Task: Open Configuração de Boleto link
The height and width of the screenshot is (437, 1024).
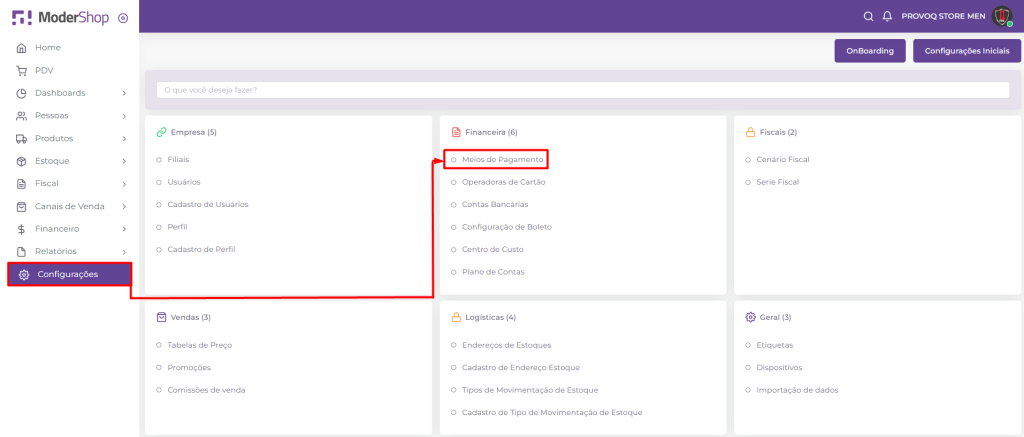Action: pos(507,227)
